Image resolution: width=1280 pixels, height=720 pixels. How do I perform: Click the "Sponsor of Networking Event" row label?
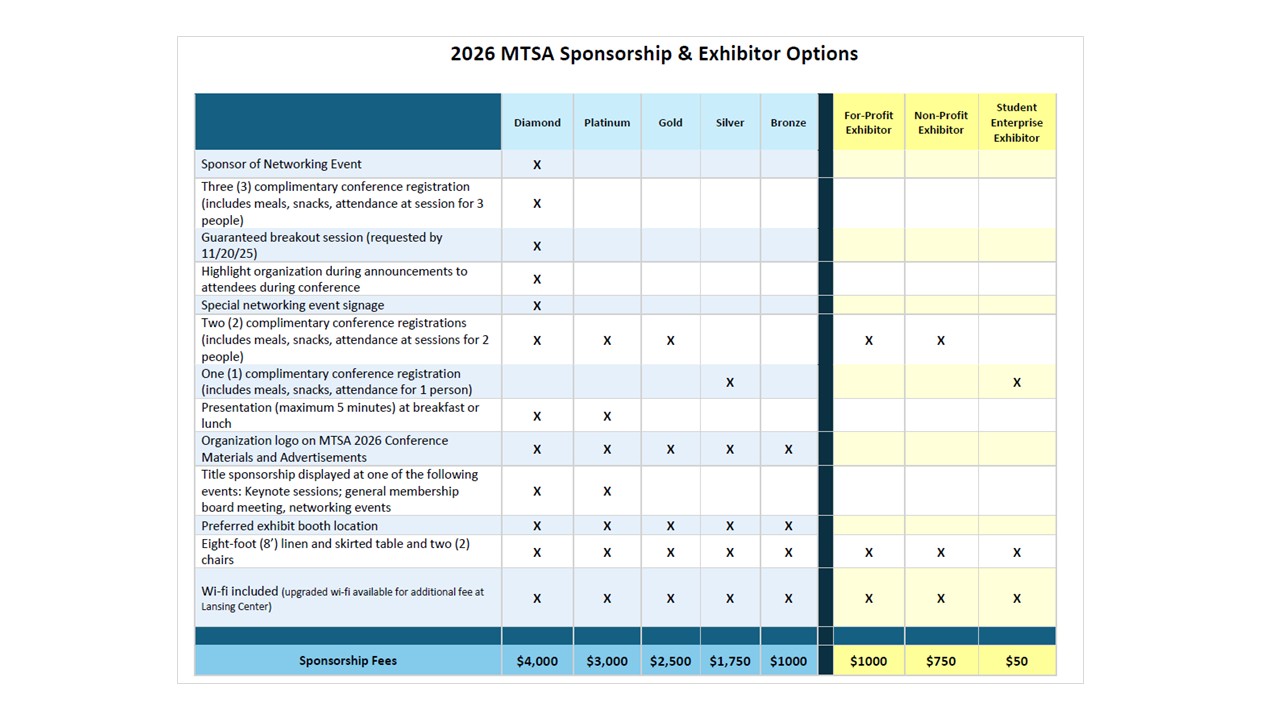coord(282,164)
